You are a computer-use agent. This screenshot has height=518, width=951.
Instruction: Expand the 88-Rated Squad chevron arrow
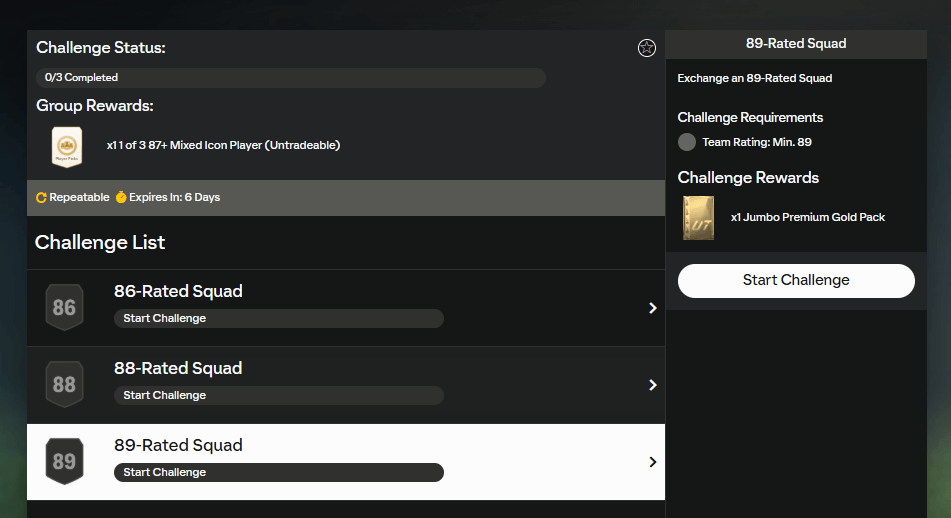pos(653,385)
